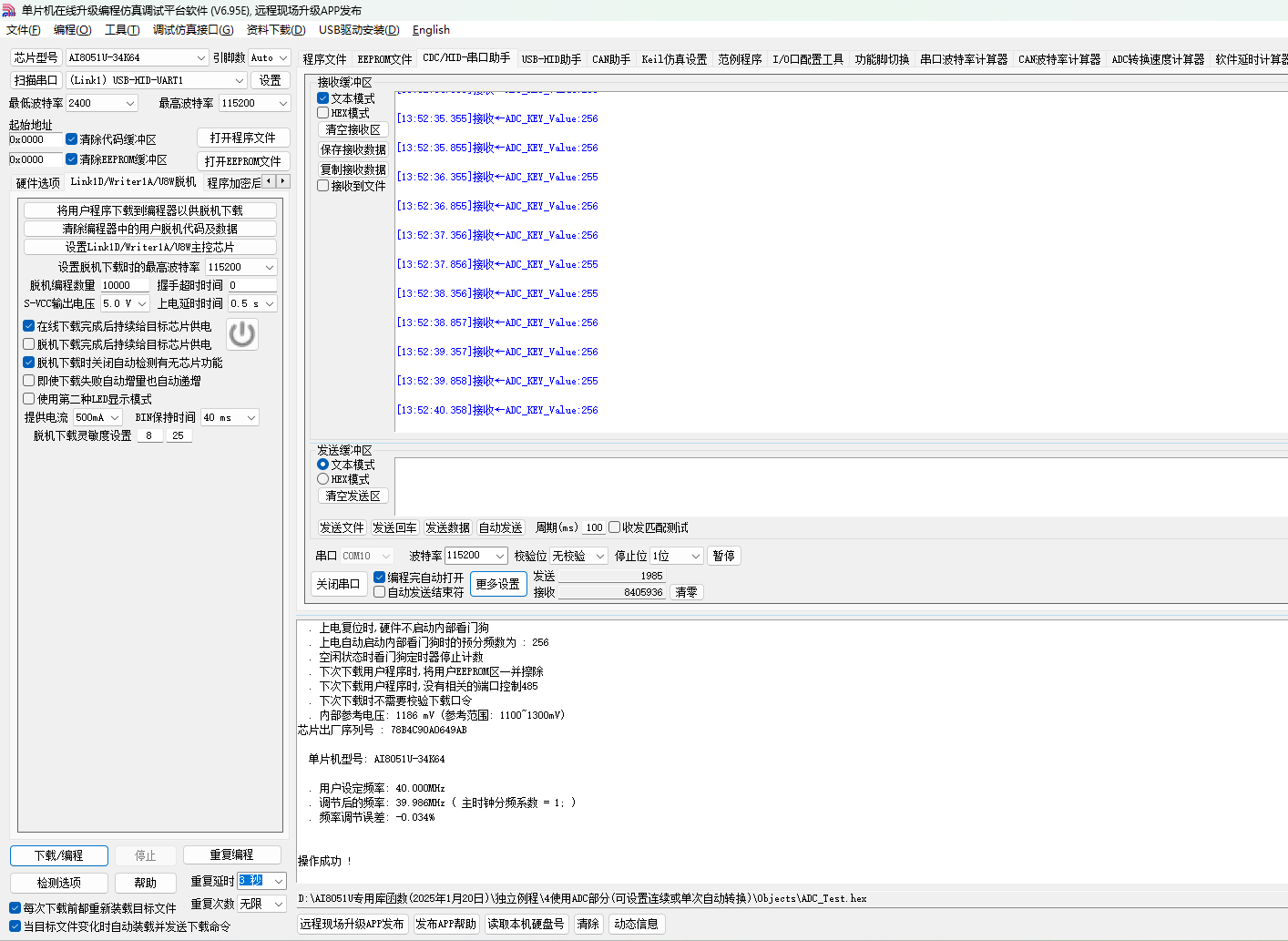The image size is (1288, 941).
Task: Click 清零 counter button
Action: click(687, 592)
